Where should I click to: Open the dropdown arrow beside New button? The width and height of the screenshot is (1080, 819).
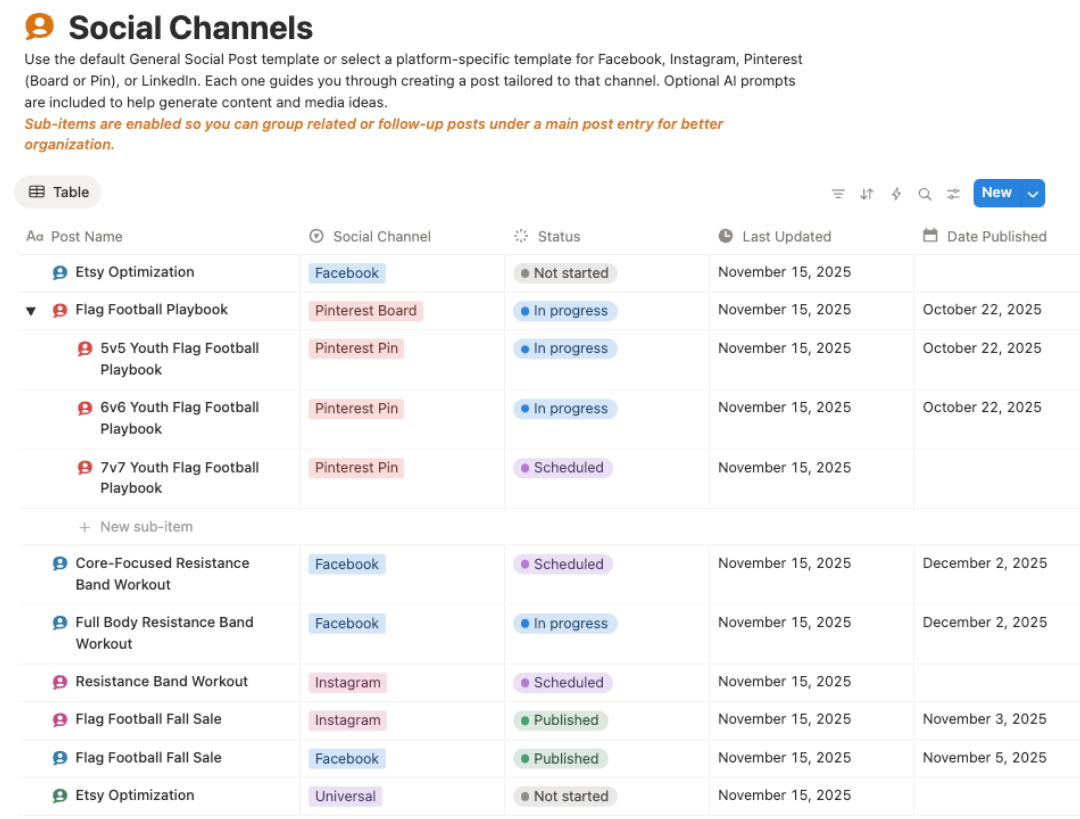pos(1033,194)
